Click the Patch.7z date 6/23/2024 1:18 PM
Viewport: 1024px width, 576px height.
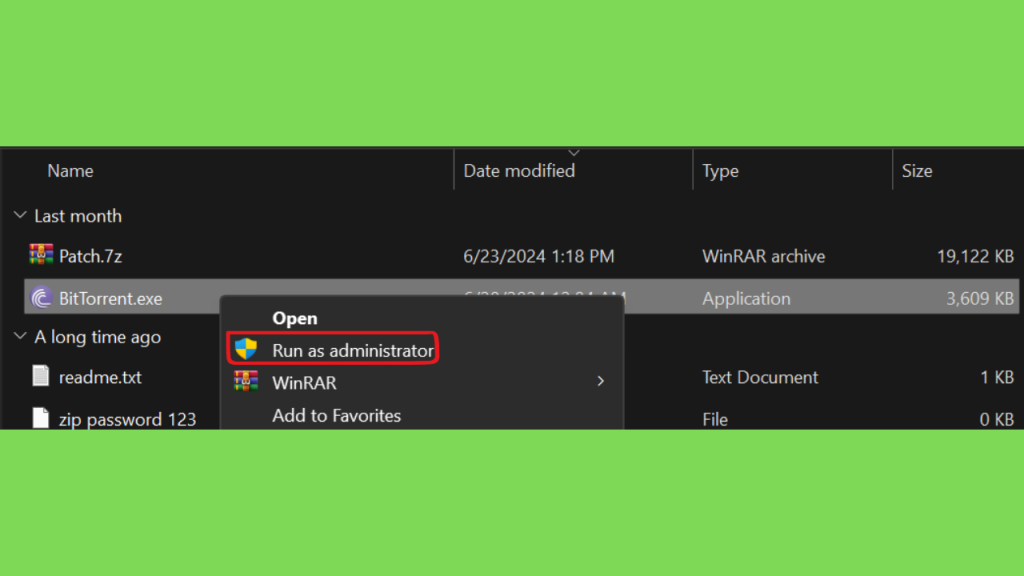click(539, 256)
